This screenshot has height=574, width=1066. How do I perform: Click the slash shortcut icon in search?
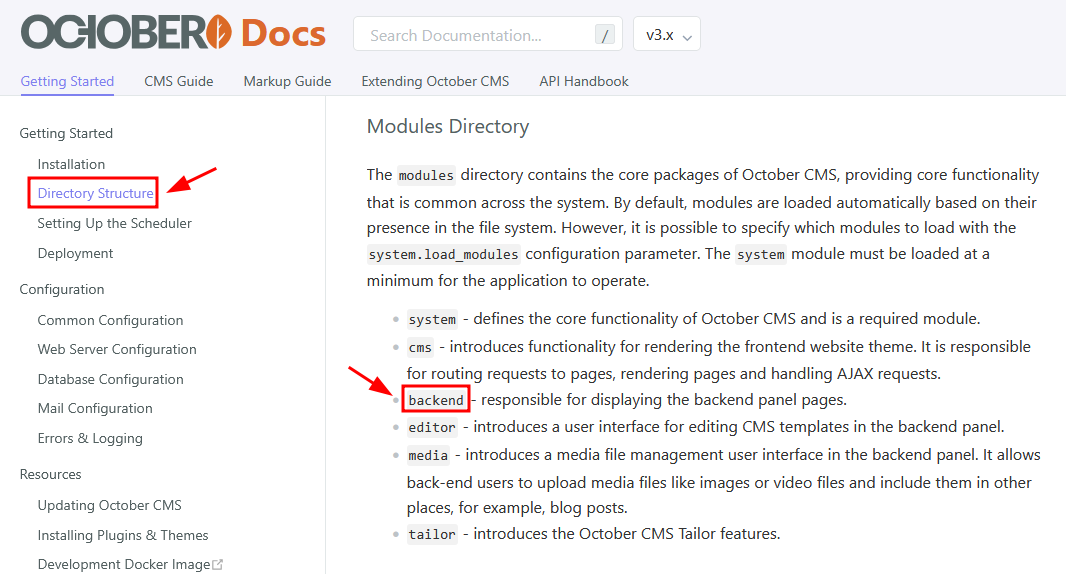[604, 35]
